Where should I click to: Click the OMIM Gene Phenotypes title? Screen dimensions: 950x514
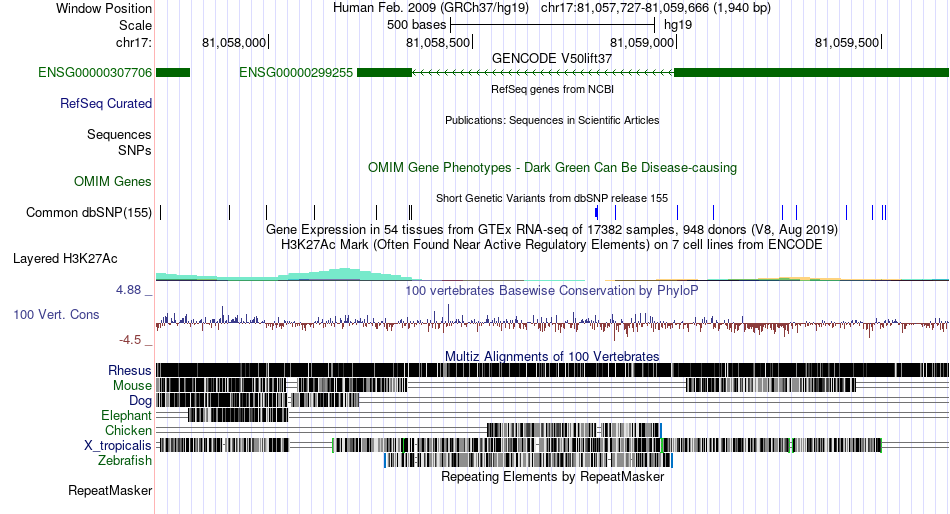(x=552, y=167)
